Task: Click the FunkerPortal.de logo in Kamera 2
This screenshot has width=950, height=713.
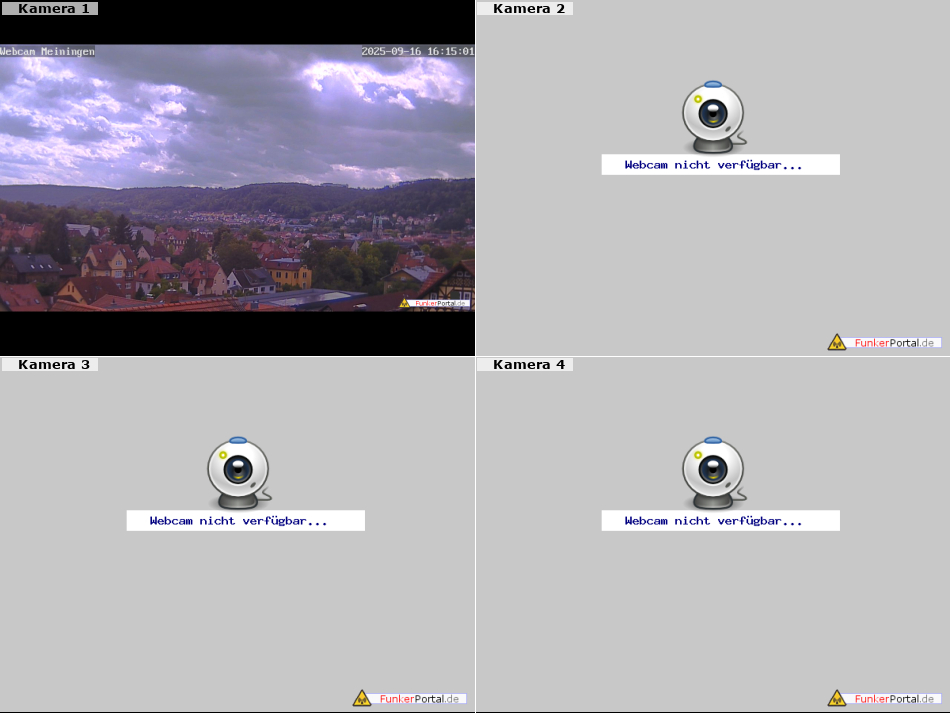Action: pos(885,342)
